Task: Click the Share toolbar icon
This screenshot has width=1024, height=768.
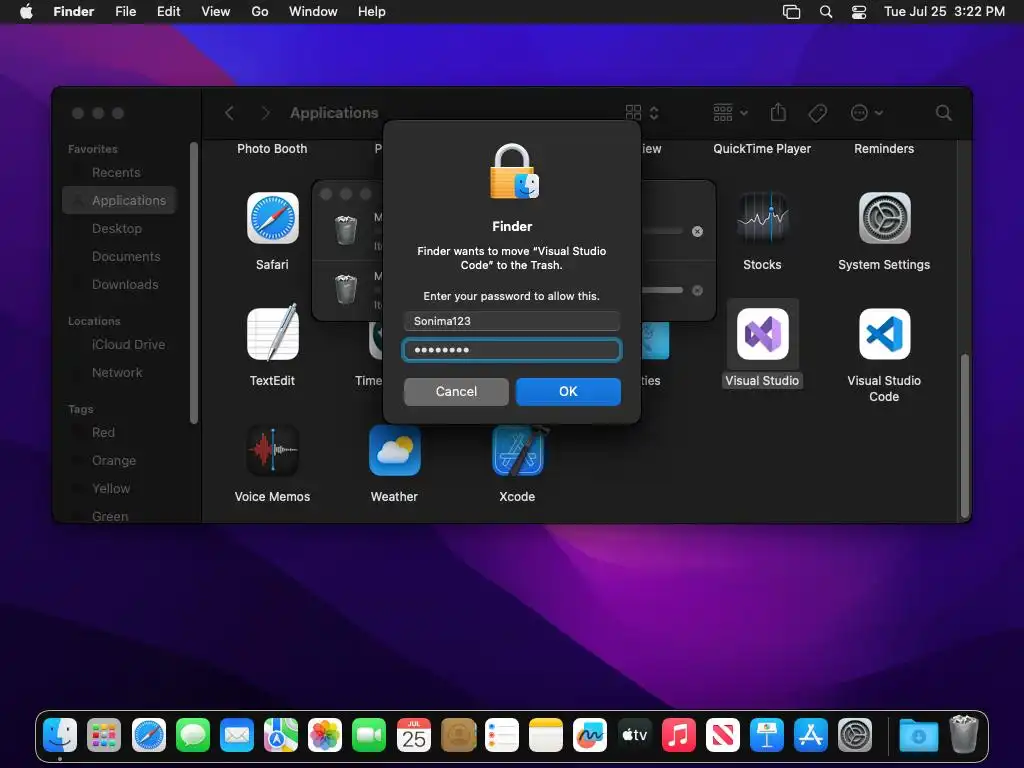Action: pyautogui.click(x=778, y=112)
